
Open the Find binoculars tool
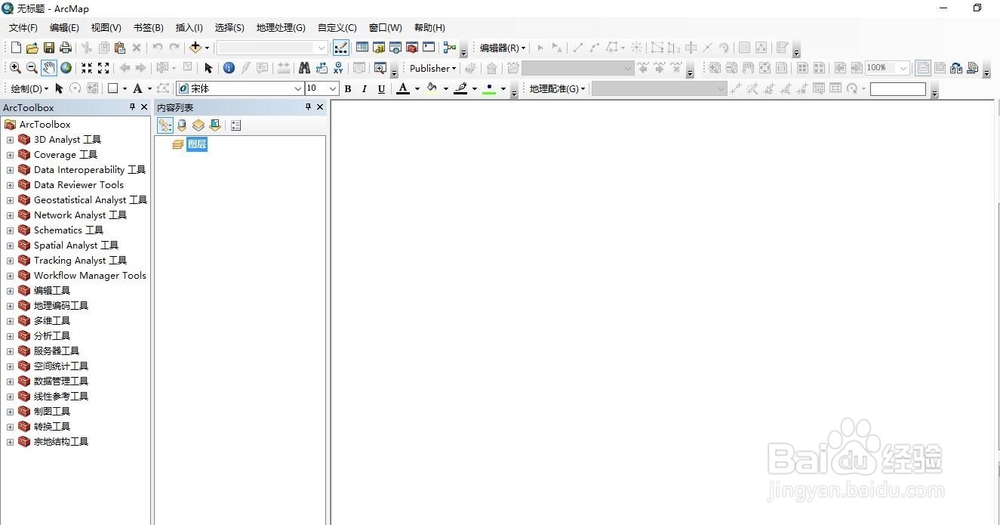coord(304,68)
